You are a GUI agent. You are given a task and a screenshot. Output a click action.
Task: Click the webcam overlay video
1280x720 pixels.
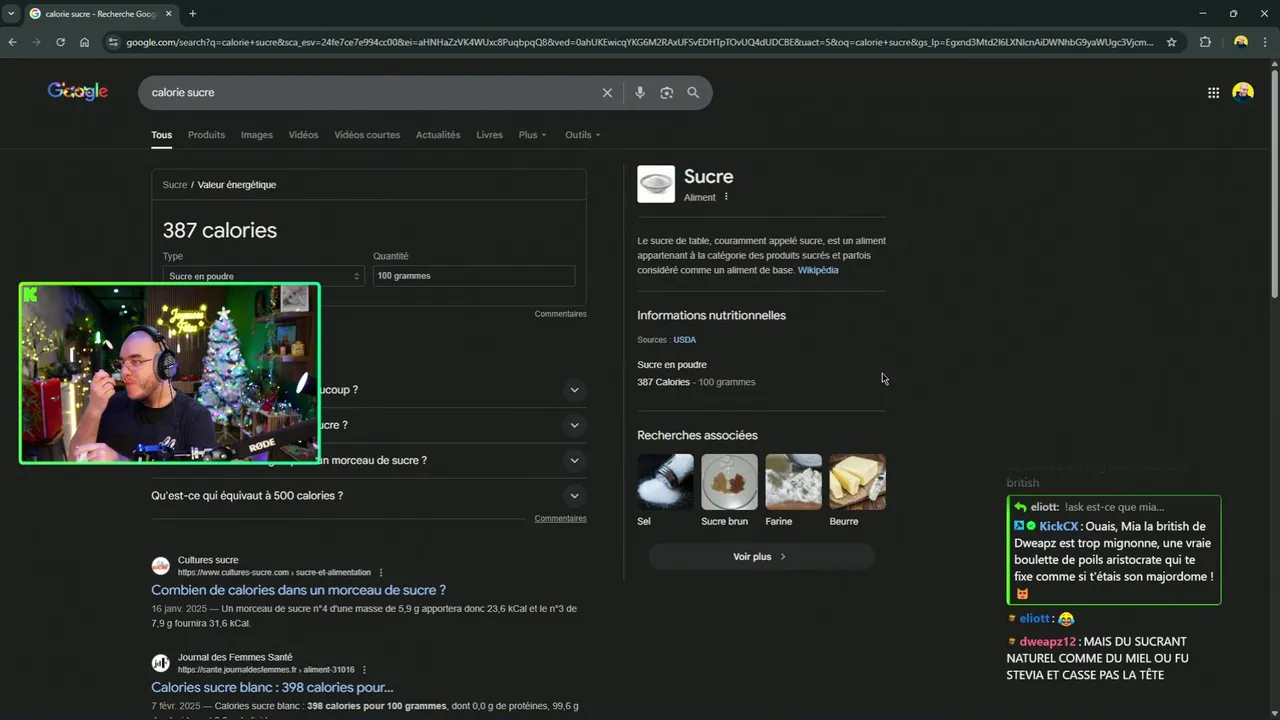pyautogui.click(x=170, y=373)
